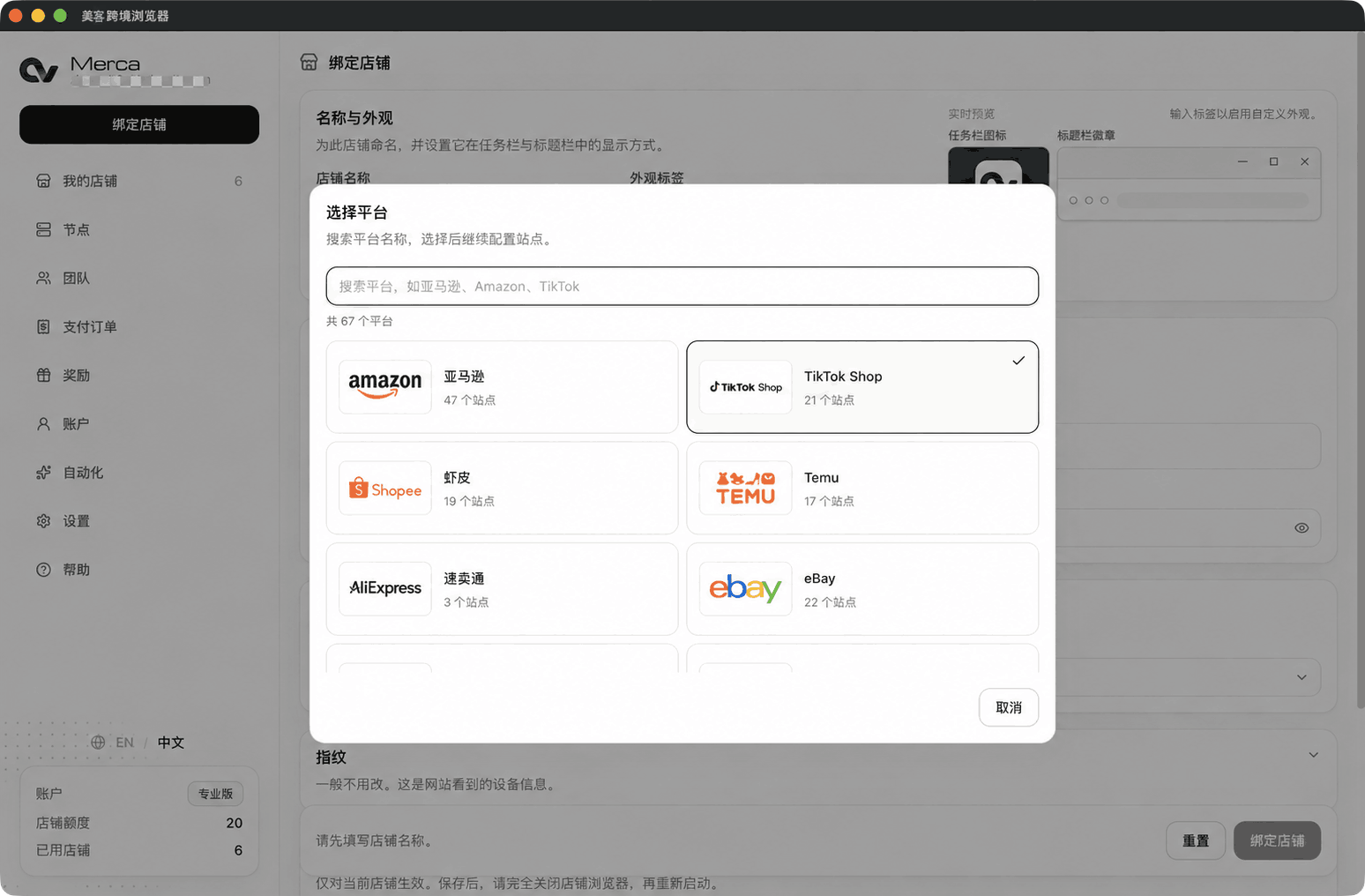This screenshot has height=896, width=1365.
Task: Click the '21 个站点' text
Action: point(829,400)
